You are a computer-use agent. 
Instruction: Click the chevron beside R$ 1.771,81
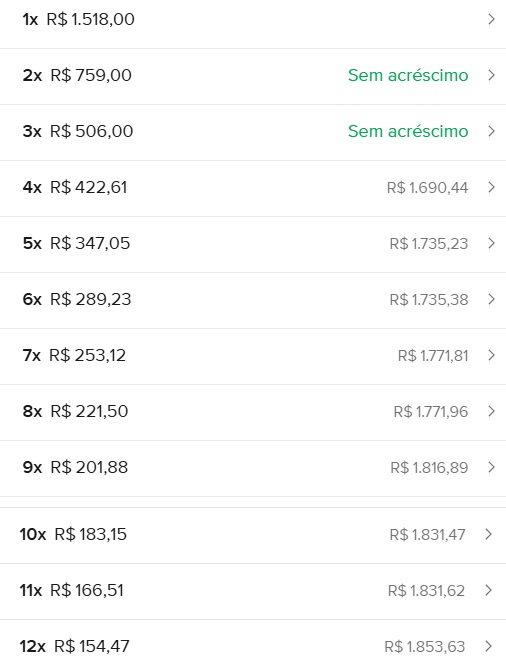click(491, 355)
